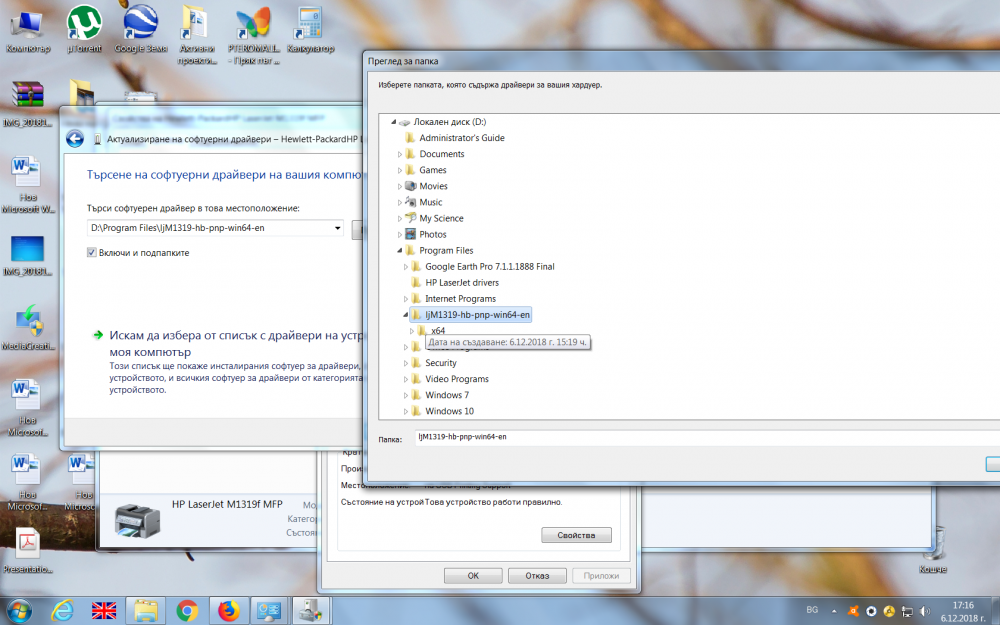
Task: Go back in the driver update wizard
Action: [75, 139]
